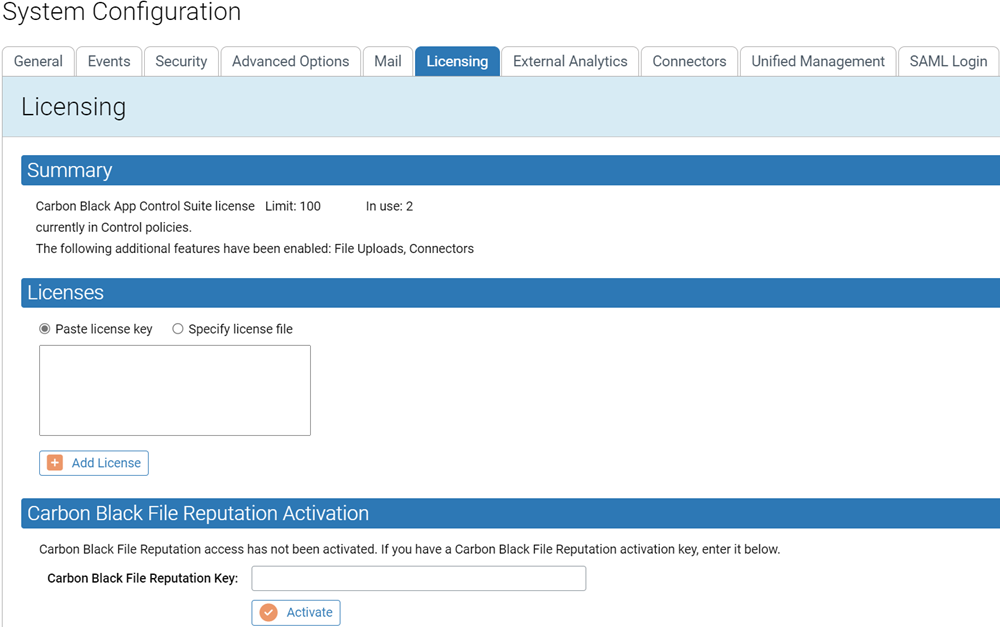Switch to the Connectors tab
Viewport: 1000px width, 627px height.
coord(689,61)
